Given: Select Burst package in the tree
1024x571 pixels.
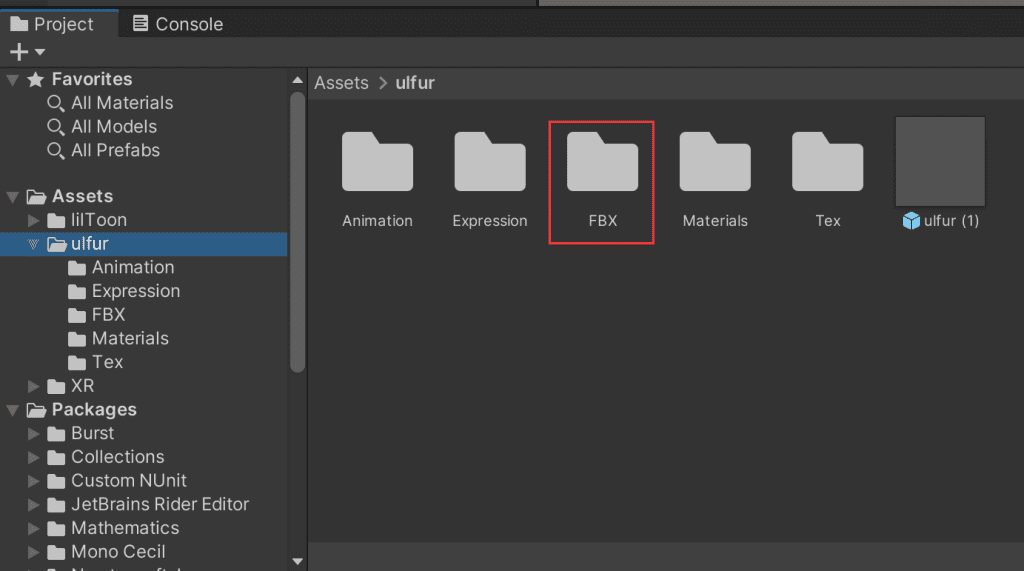Looking at the screenshot, I should (92, 433).
